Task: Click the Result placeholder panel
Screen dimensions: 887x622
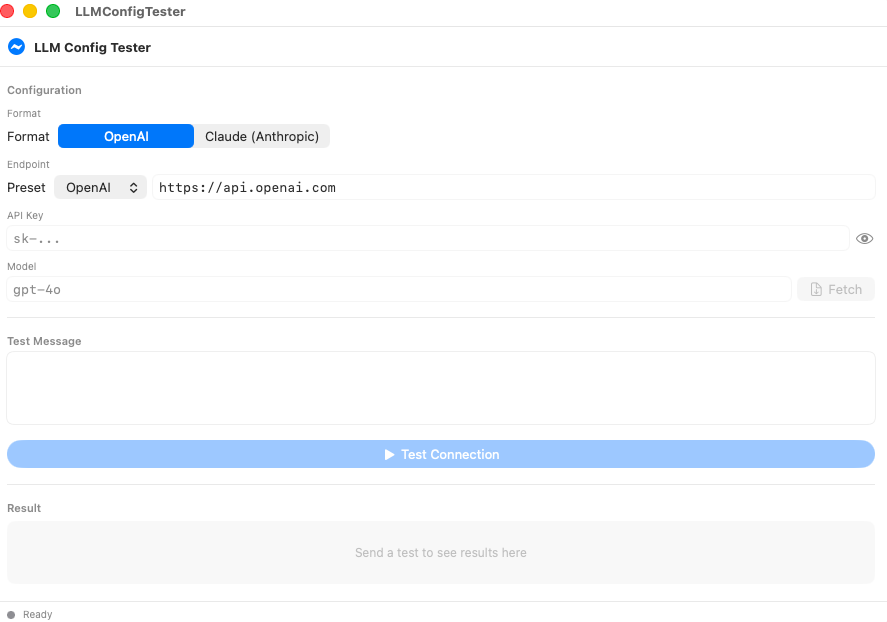Action: (441, 552)
